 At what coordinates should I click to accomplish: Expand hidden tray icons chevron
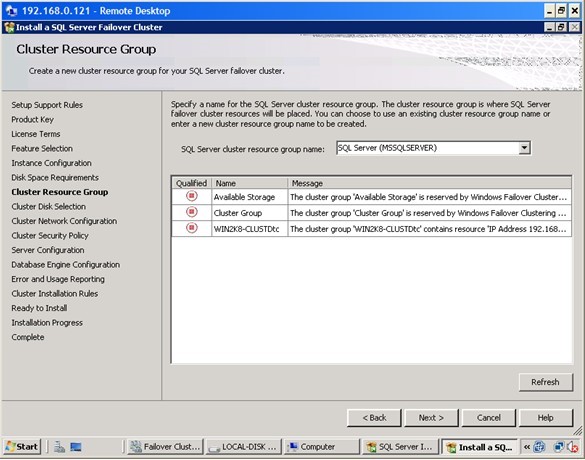click(x=526, y=447)
